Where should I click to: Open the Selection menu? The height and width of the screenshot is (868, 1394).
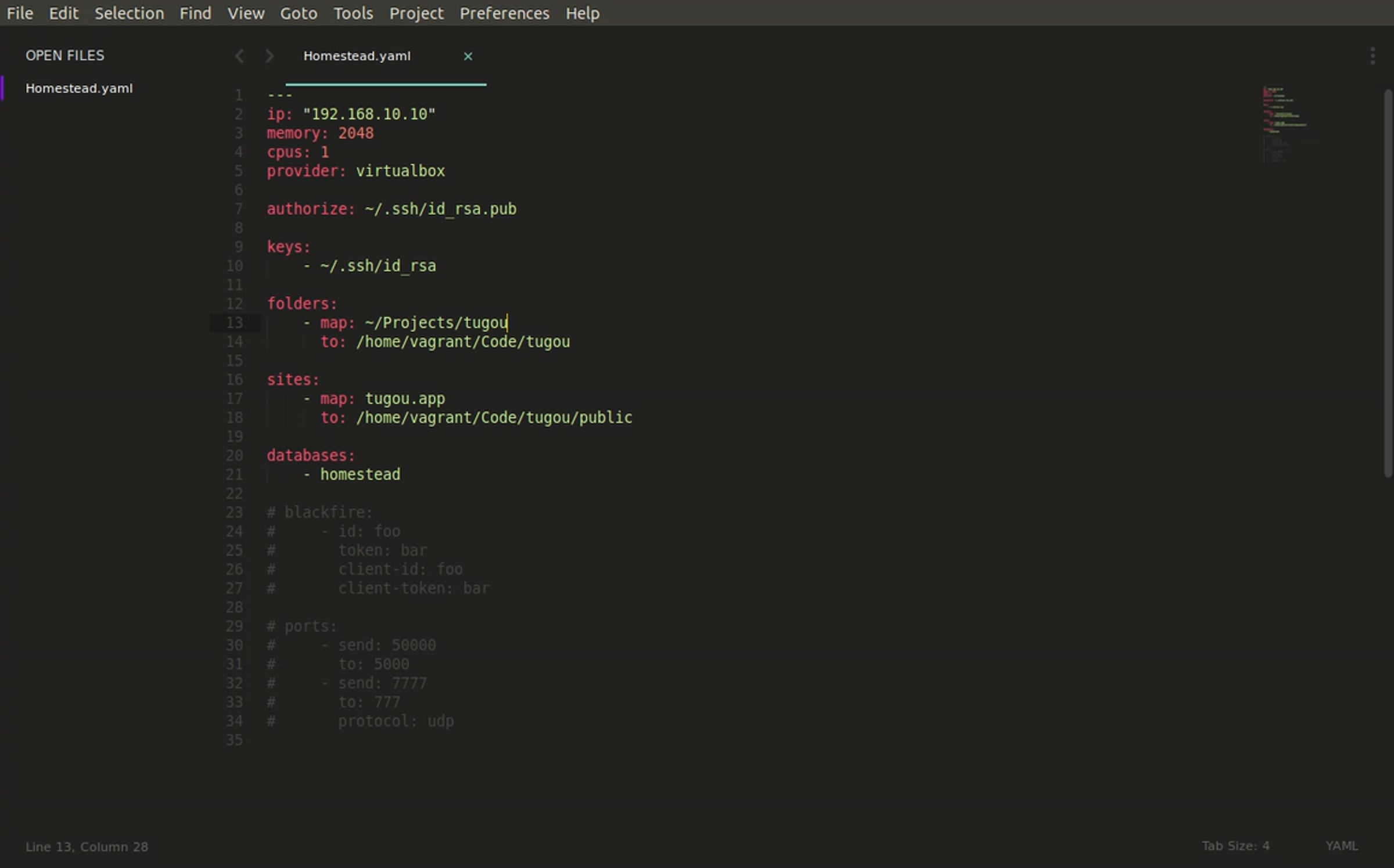pos(129,13)
